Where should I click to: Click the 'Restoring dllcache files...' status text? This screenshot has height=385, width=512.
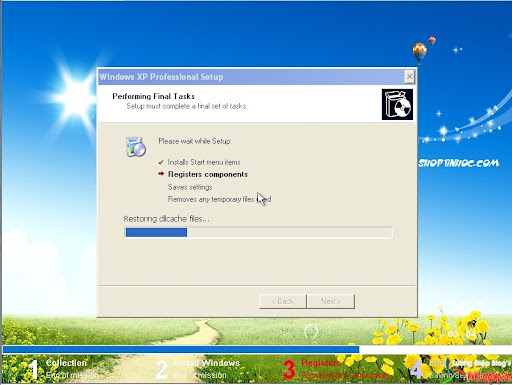(x=166, y=219)
